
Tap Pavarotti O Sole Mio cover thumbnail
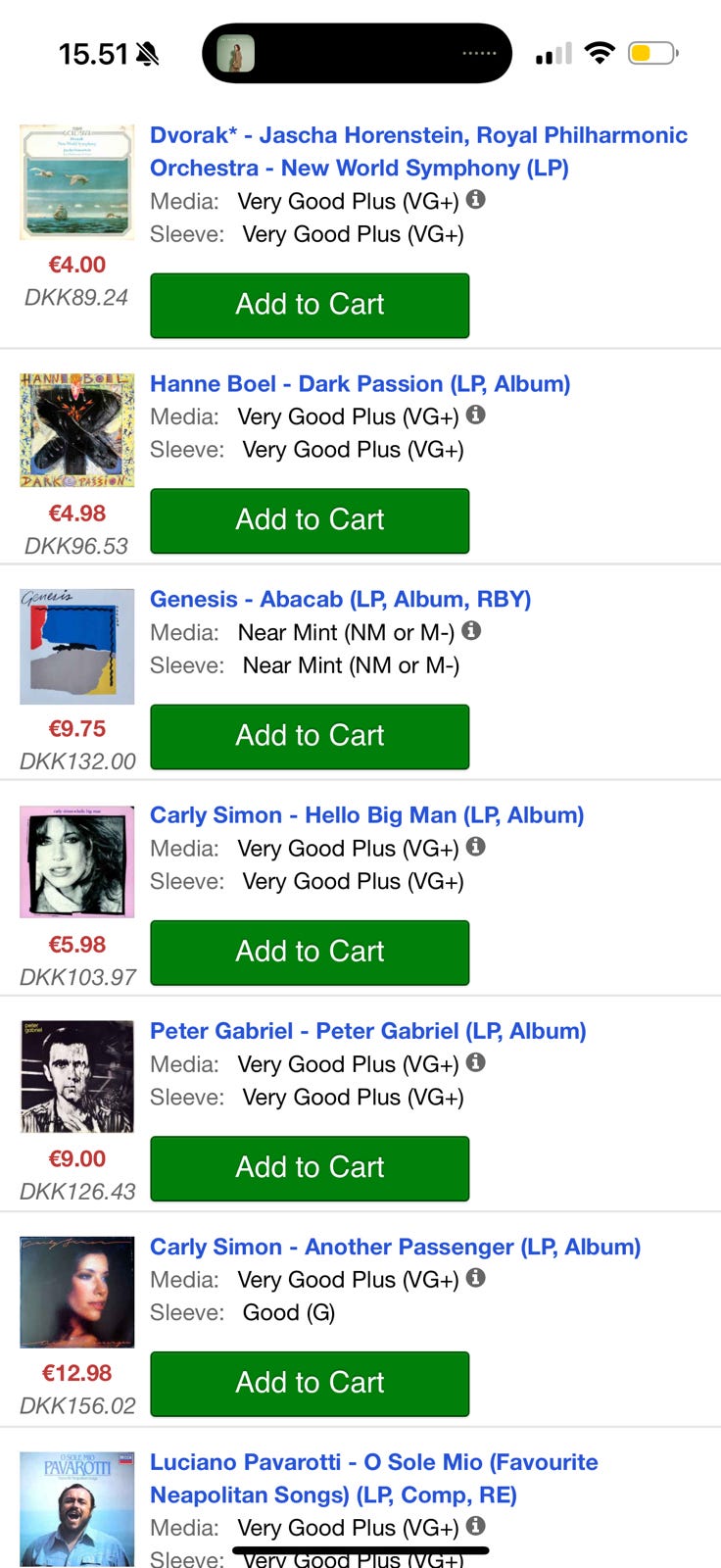point(77,1507)
